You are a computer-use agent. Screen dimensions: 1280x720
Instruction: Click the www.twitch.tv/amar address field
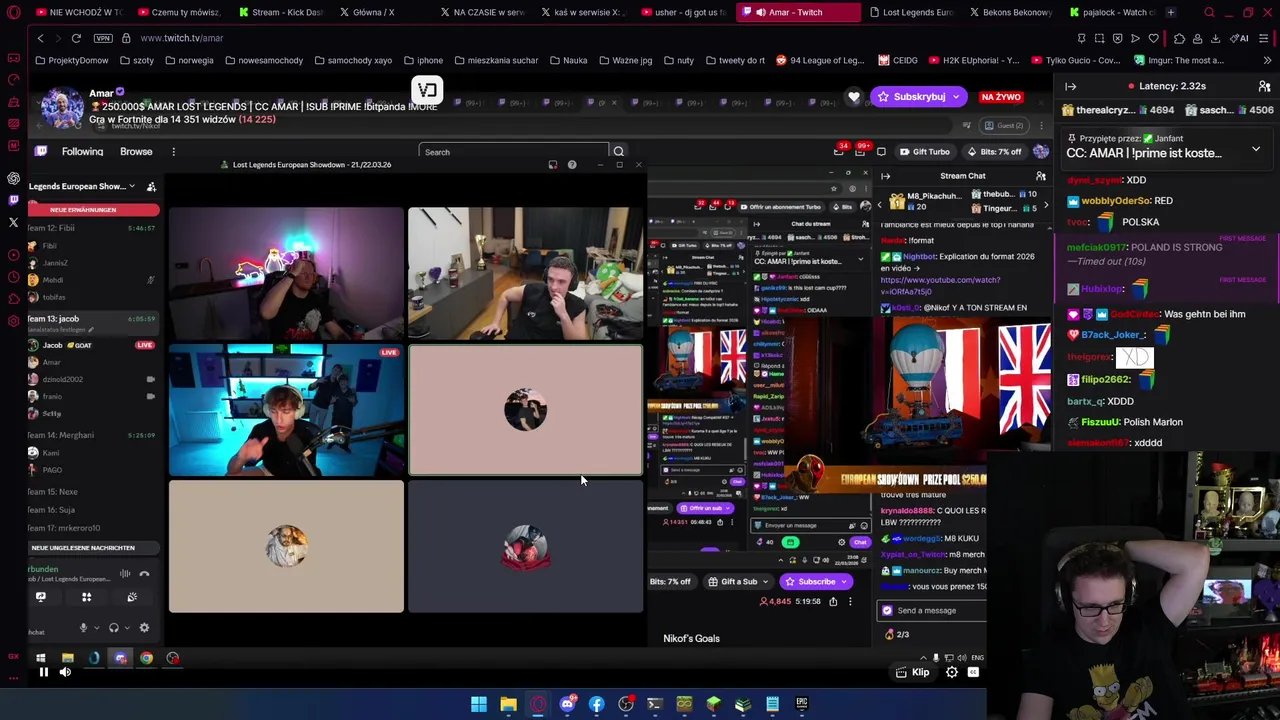tap(182, 38)
